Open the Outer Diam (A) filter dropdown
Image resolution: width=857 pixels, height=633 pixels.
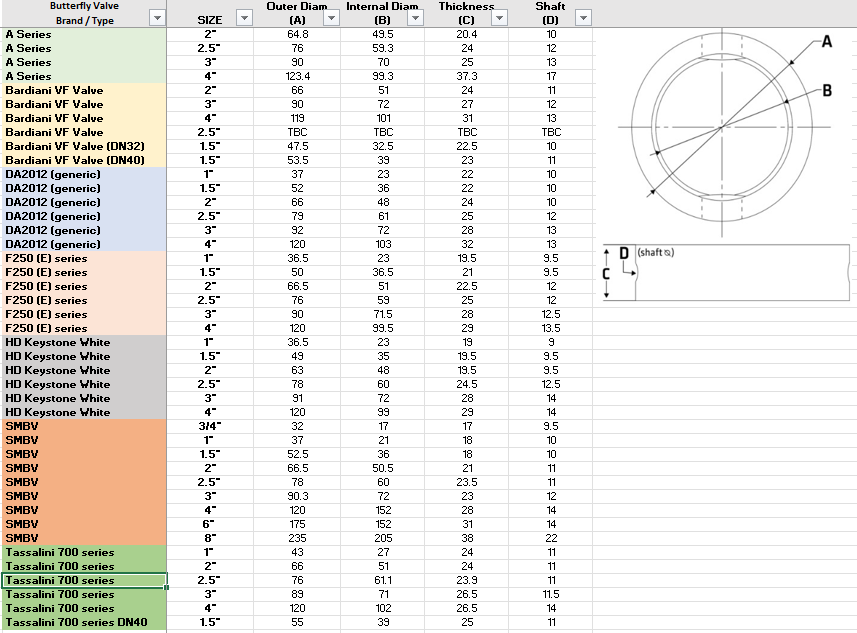click(x=331, y=18)
